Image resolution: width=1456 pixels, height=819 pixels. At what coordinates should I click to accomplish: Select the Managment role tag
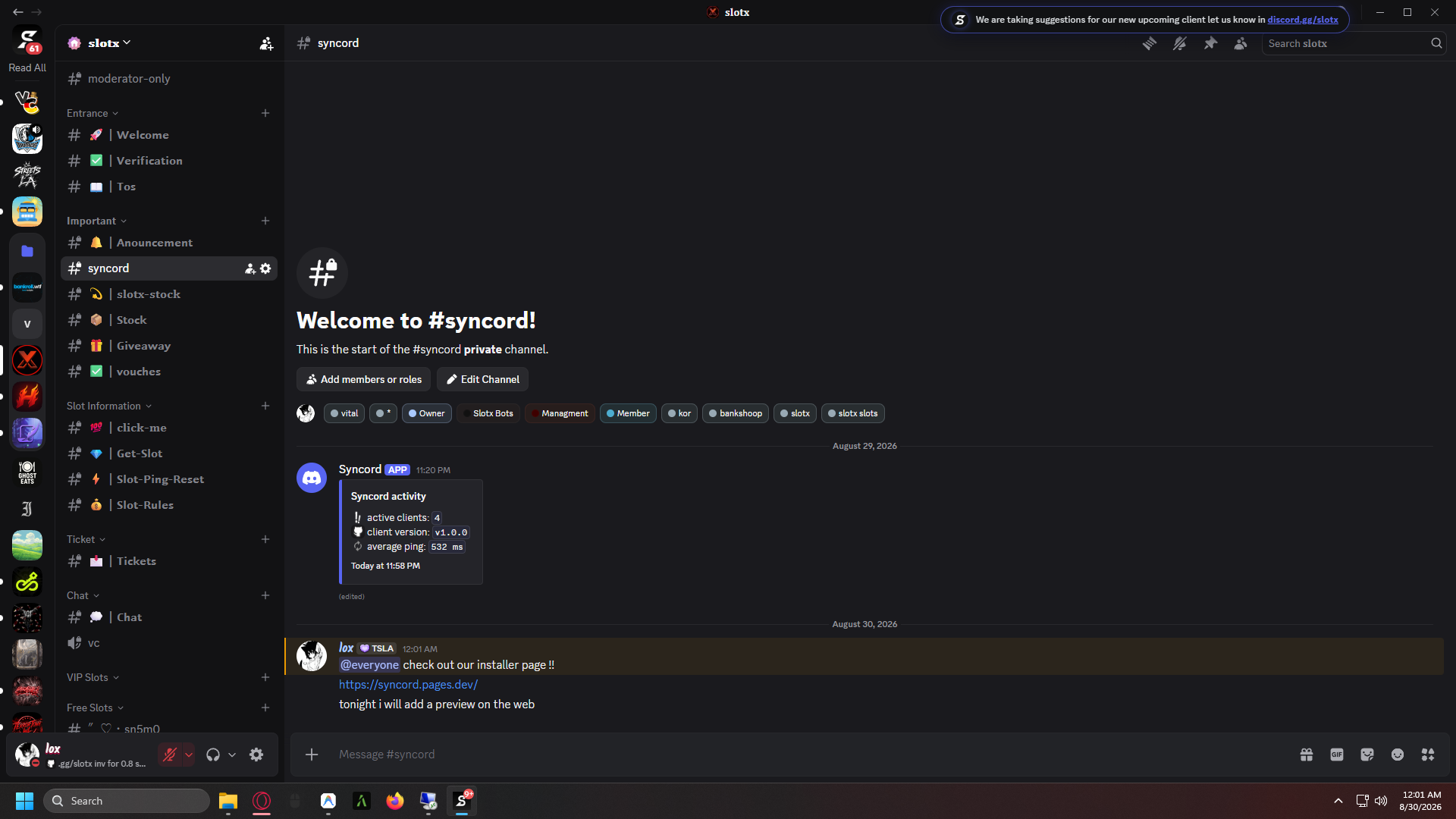(x=560, y=413)
